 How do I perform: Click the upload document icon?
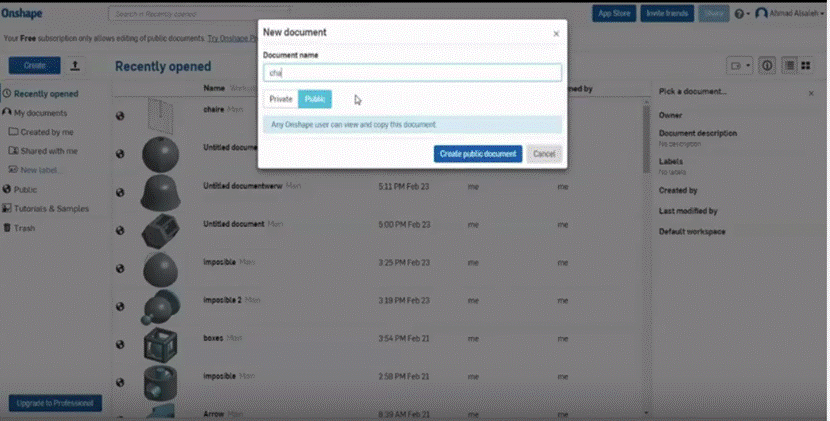[75, 65]
